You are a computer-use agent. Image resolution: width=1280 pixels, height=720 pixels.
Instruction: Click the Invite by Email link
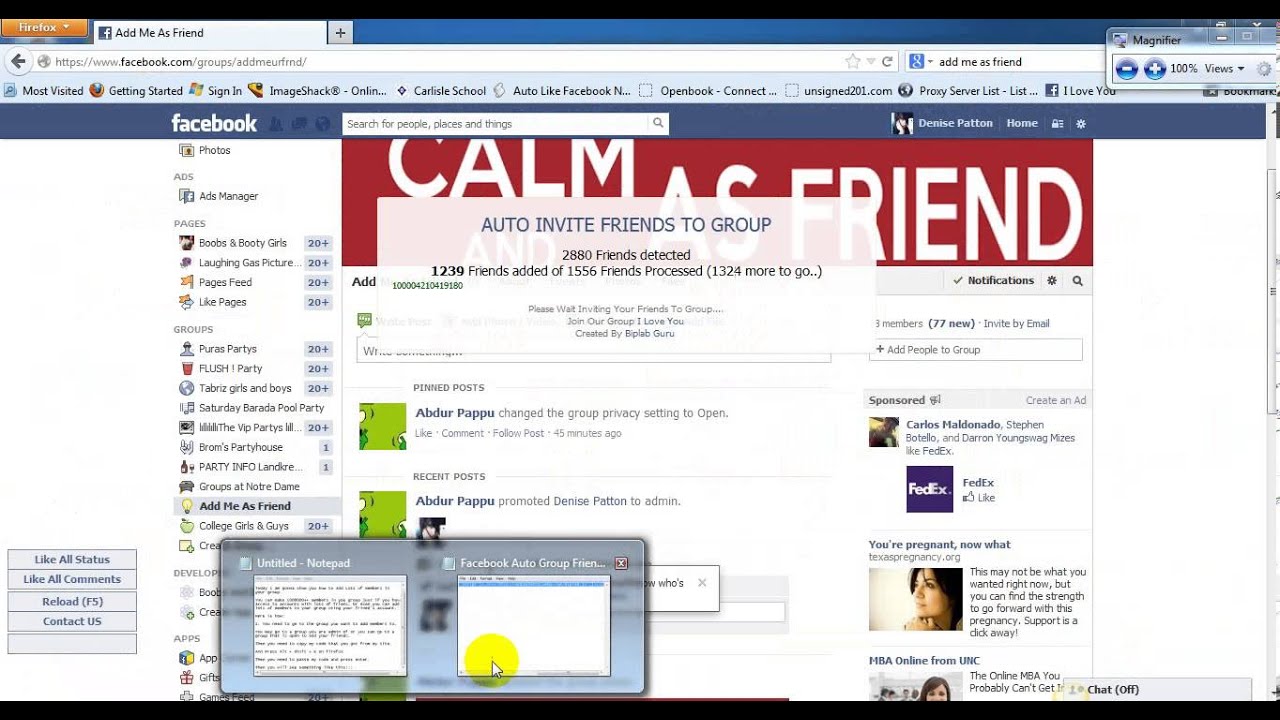pyautogui.click(x=1016, y=323)
